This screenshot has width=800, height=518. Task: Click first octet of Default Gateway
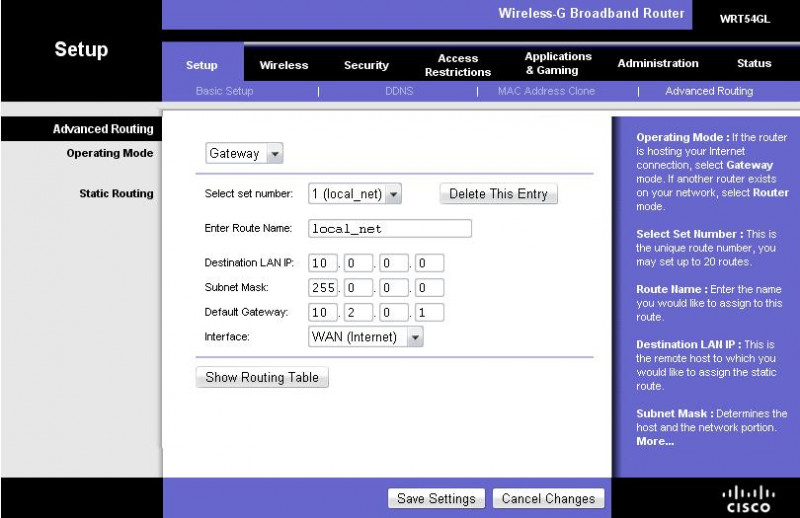[x=322, y=312]
